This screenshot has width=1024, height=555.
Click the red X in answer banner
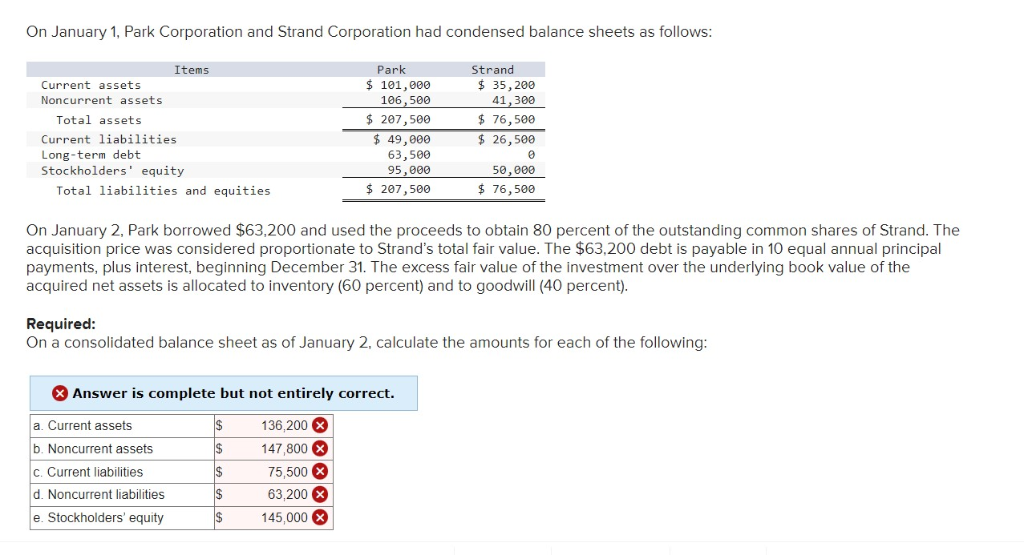pyautogui.click(x=60, y=393)
